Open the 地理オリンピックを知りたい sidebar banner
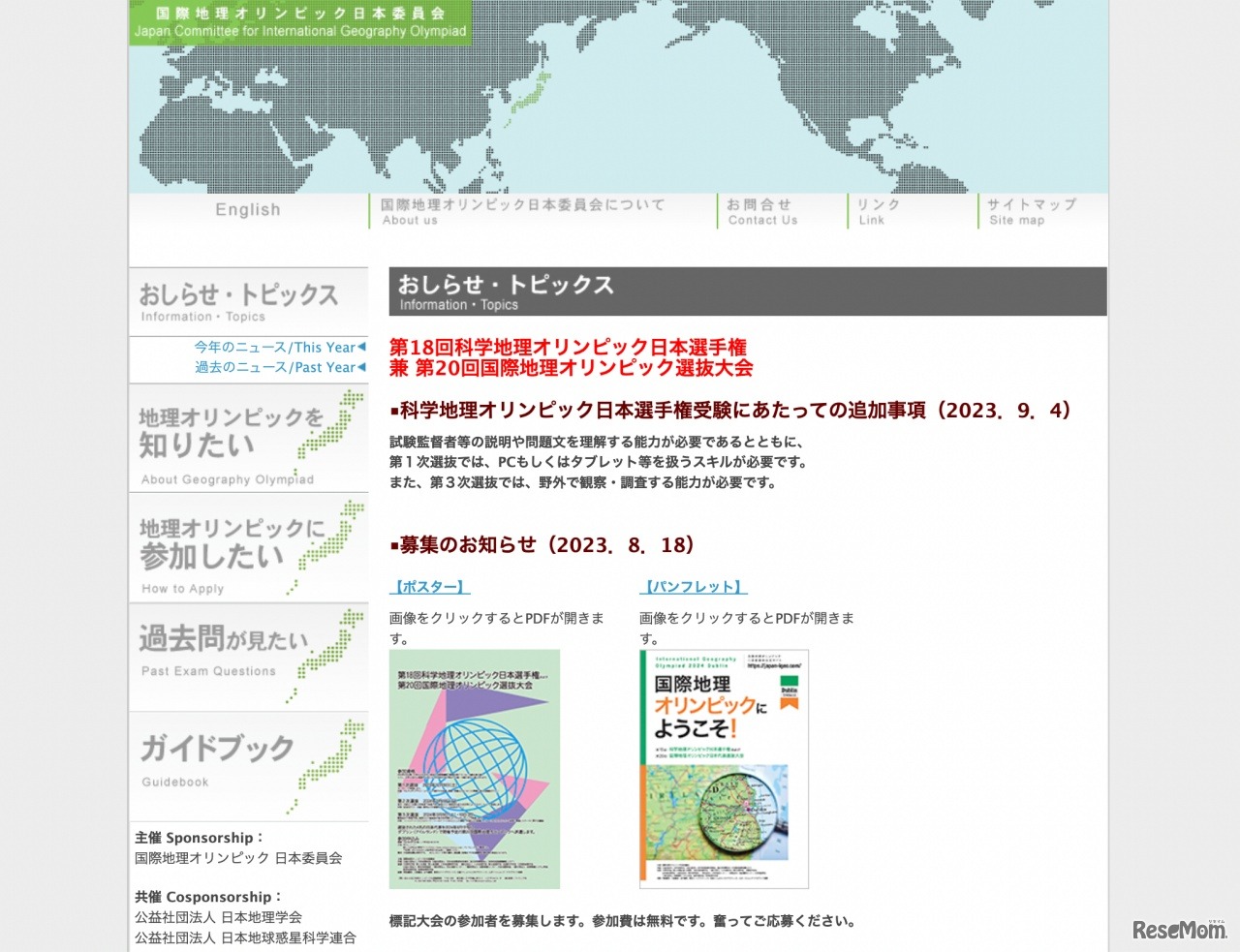Screen dimensions: 1240x952 (x=248, y=437)
